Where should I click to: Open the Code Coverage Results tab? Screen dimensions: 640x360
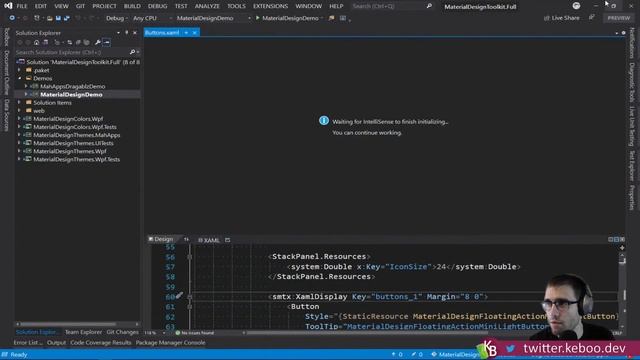click(100, 343)
